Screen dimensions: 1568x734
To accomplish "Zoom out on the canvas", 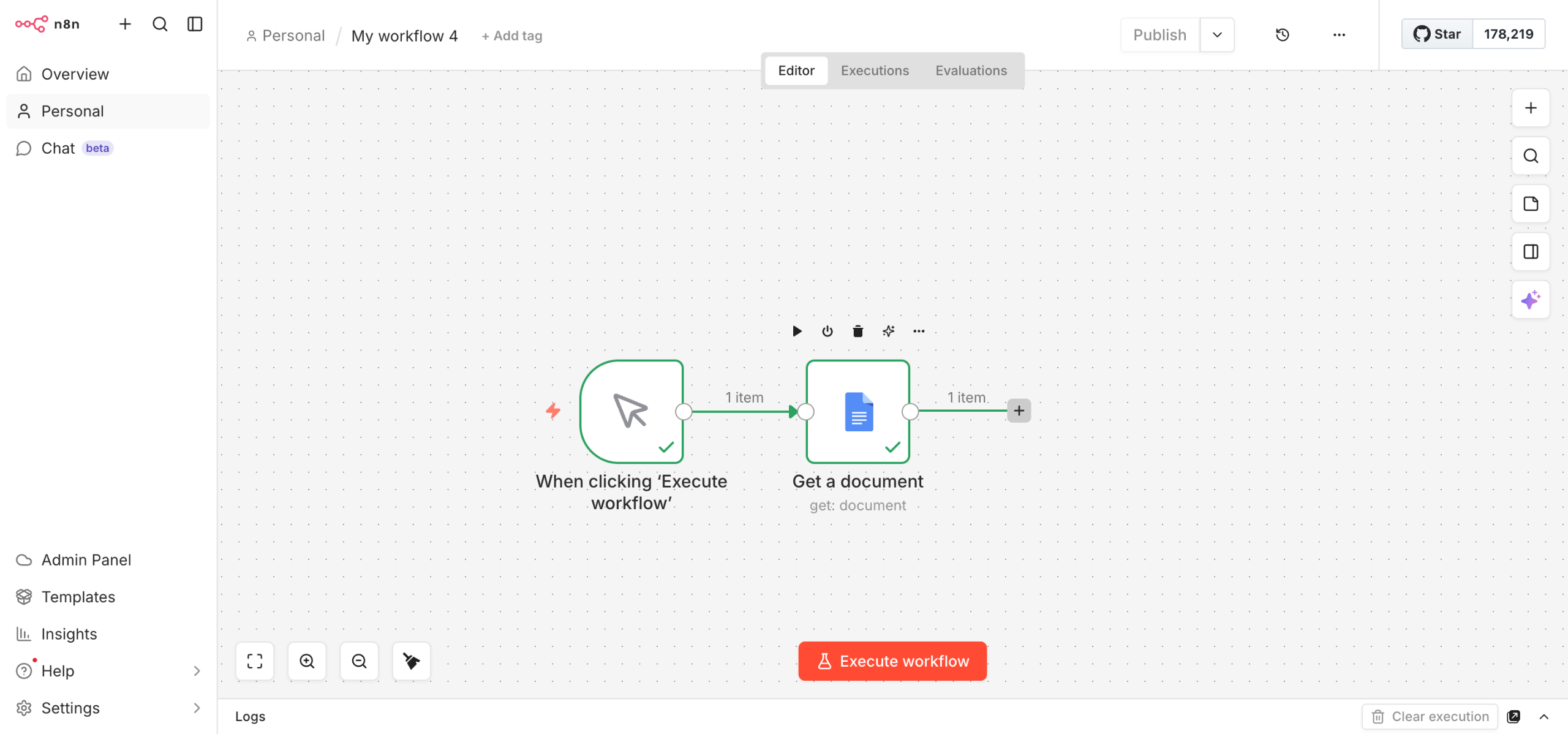I will pos(359,661).
